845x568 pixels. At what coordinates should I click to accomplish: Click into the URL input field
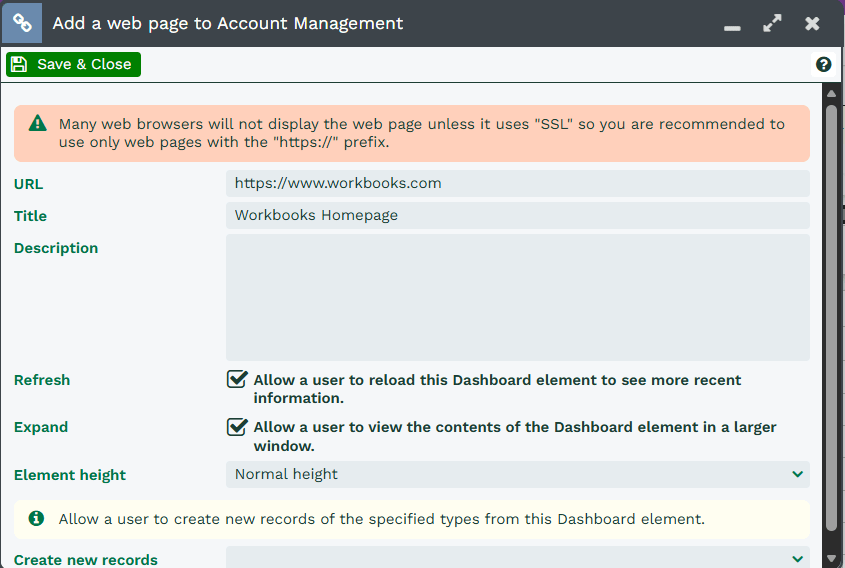point(517,183)
